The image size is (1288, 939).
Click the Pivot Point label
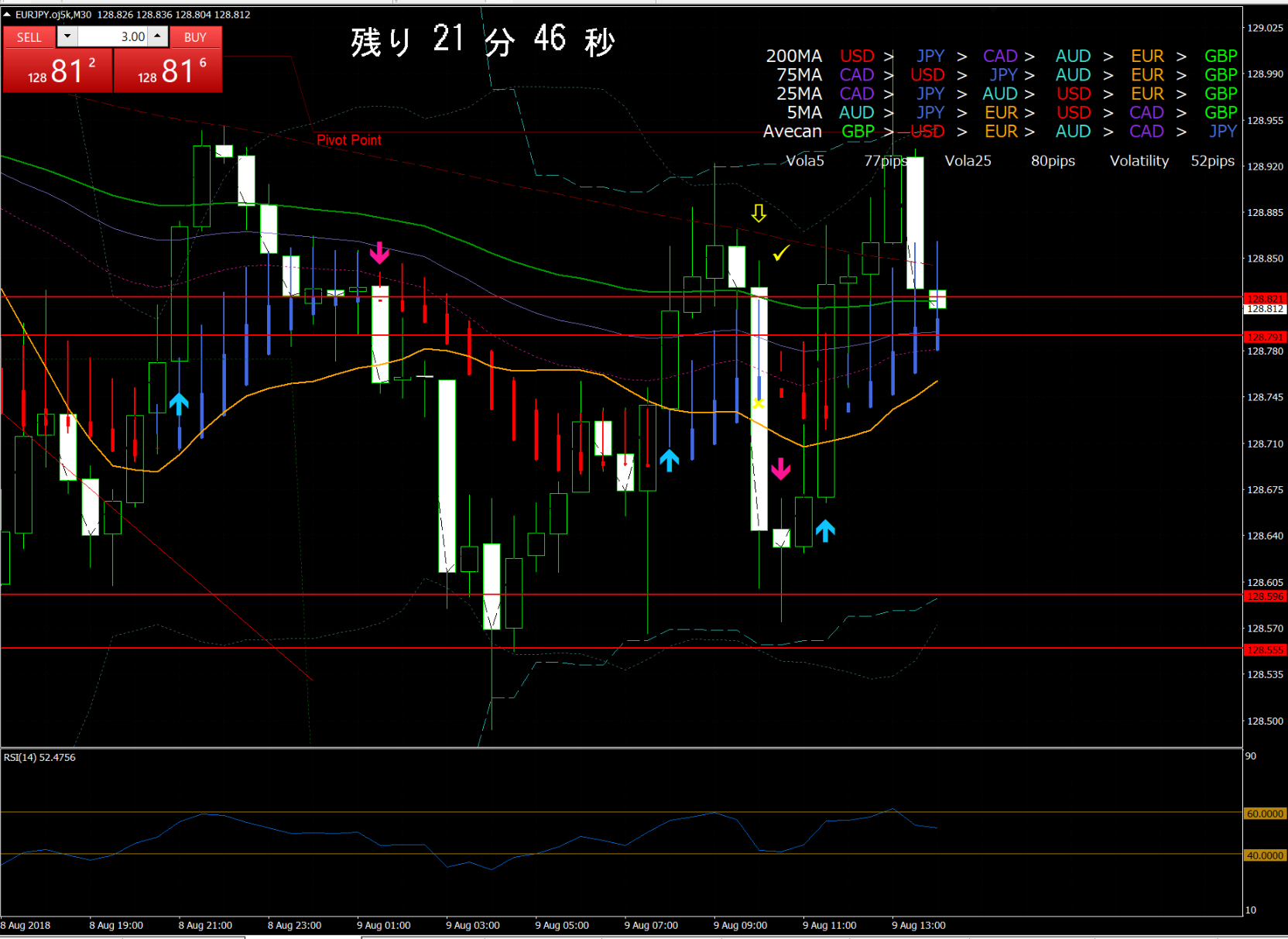(x=349, y=140)
